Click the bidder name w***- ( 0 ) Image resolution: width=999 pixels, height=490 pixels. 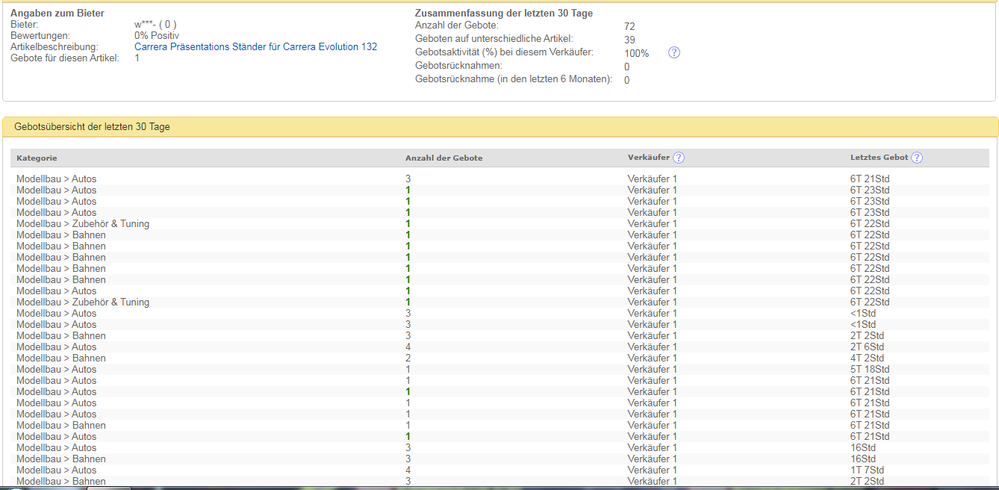click(155, 24)
